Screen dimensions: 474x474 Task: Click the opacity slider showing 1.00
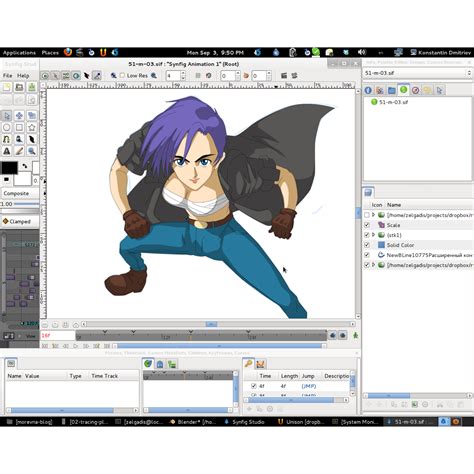20,204
